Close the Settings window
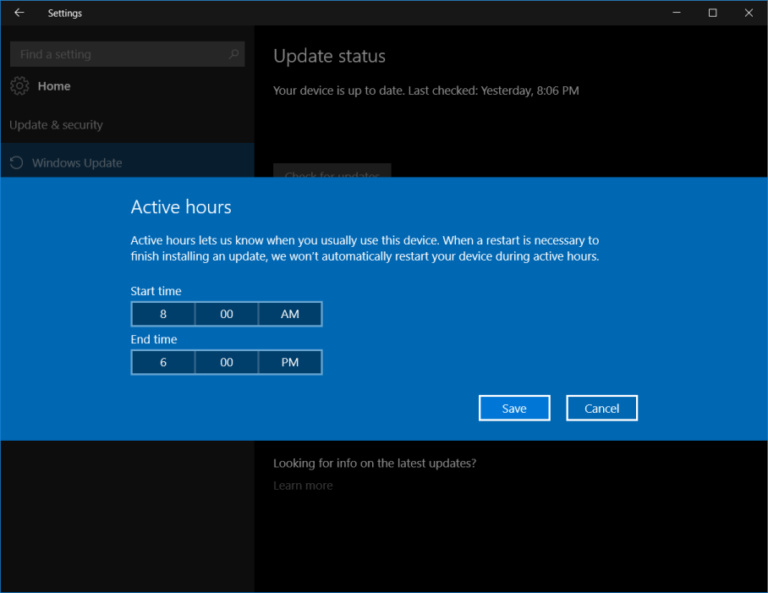 point(746,13)
